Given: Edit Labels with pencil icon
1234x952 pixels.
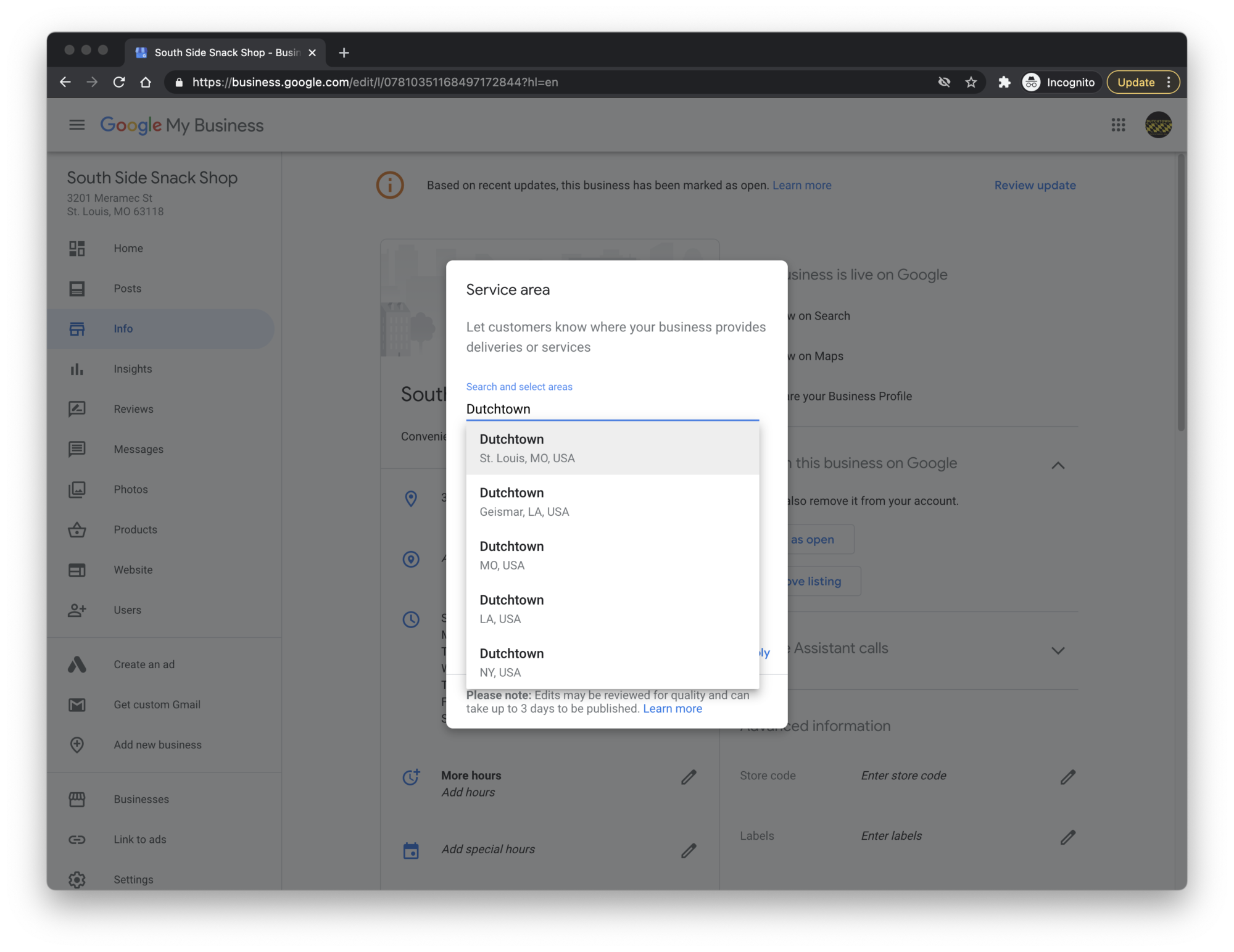Looking at the screenshot, I should pyautogui.click(x=1068, y=837).
